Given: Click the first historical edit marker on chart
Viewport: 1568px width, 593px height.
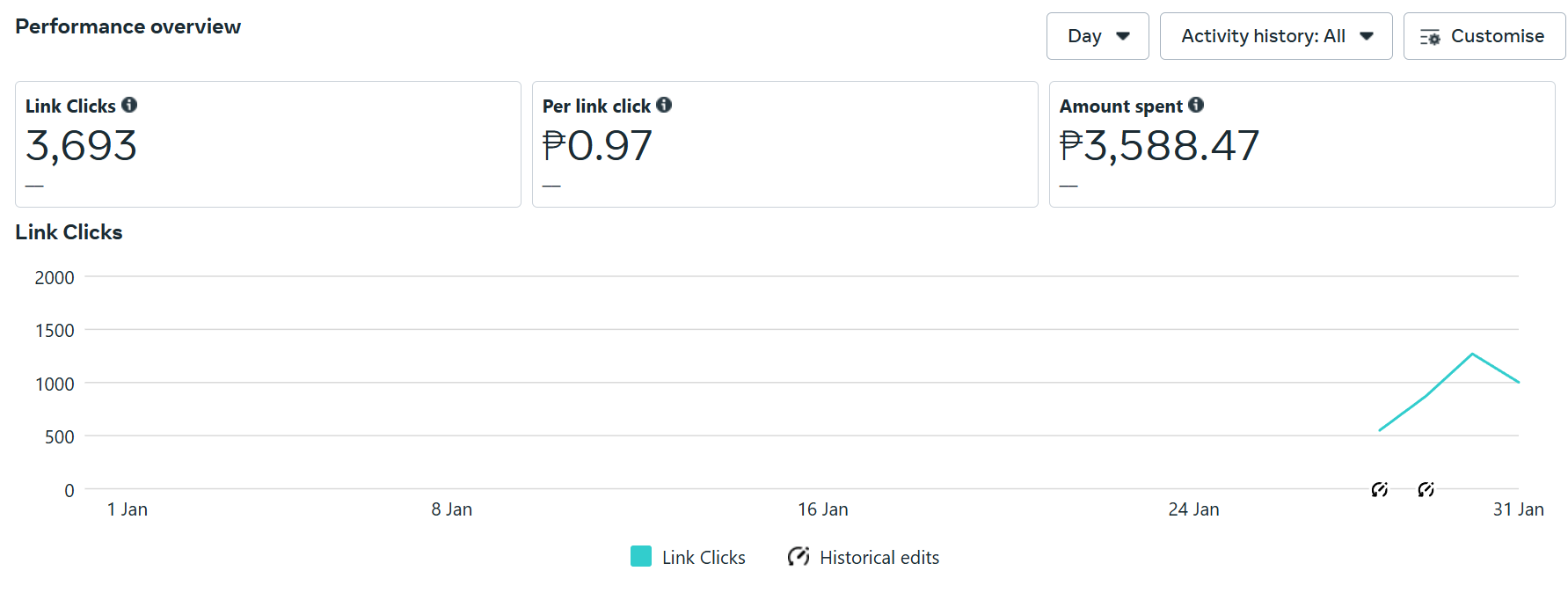Looking at the screenshot, I should (x=1380, y=489).
